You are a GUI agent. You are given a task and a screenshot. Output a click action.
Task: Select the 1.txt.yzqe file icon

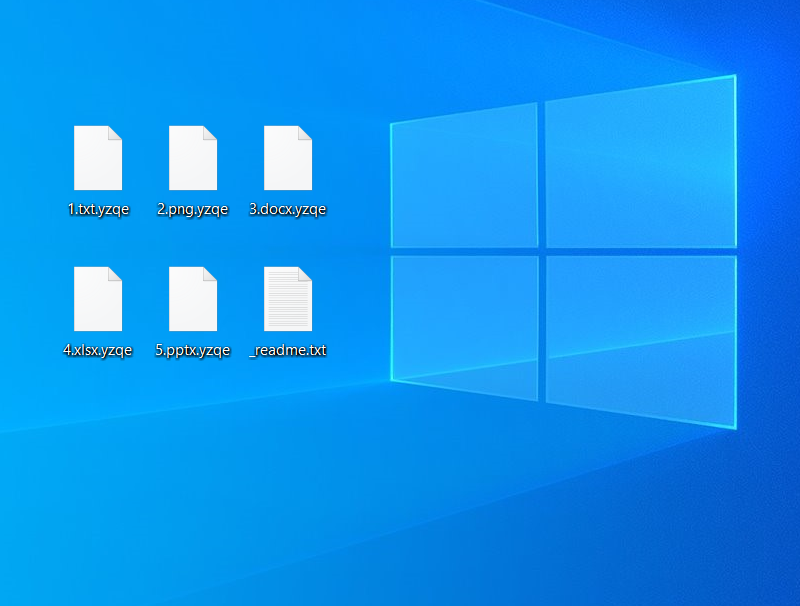(98, 158)
